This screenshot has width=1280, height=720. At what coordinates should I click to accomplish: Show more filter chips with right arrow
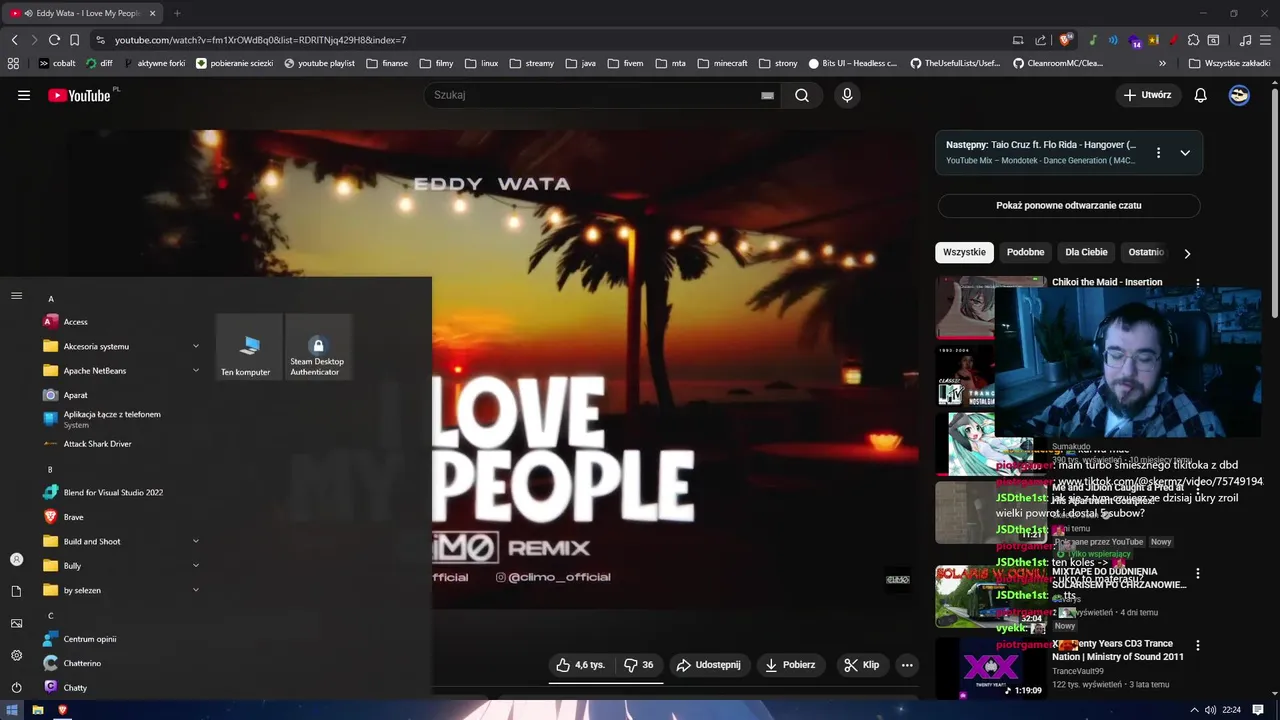pos(1187,253)
